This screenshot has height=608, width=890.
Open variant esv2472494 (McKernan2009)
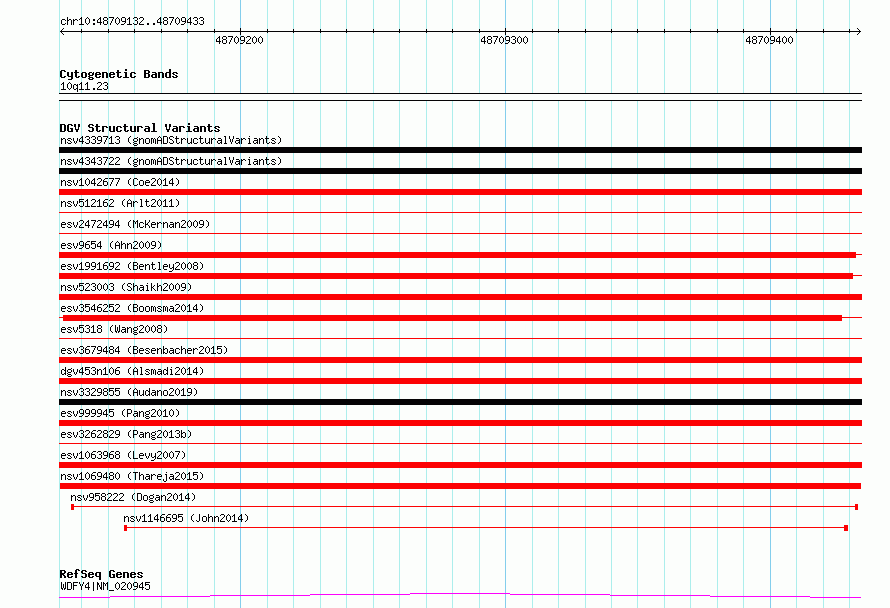click(x=135, y=224)
